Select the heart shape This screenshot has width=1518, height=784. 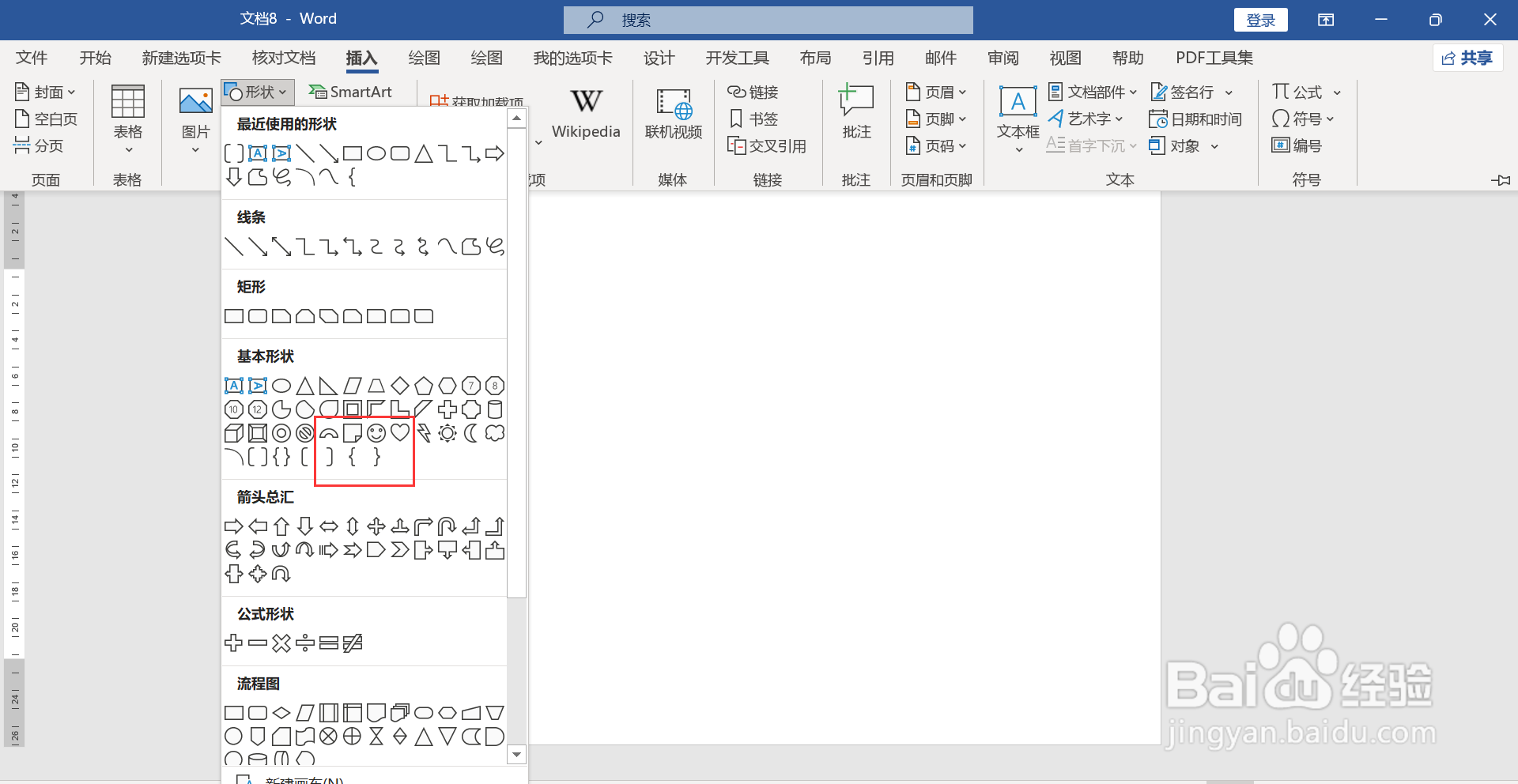point(400,433)
